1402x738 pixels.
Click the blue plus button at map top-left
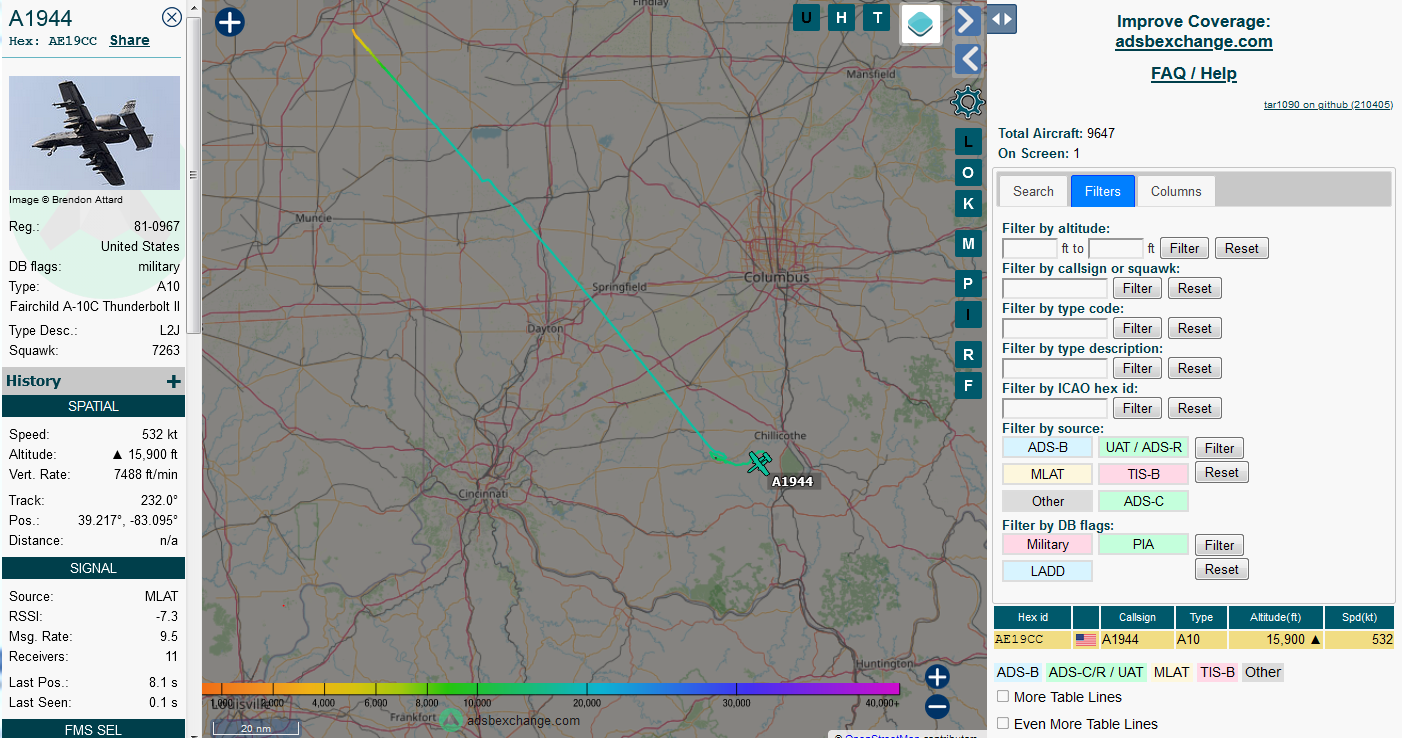(230, 22)
